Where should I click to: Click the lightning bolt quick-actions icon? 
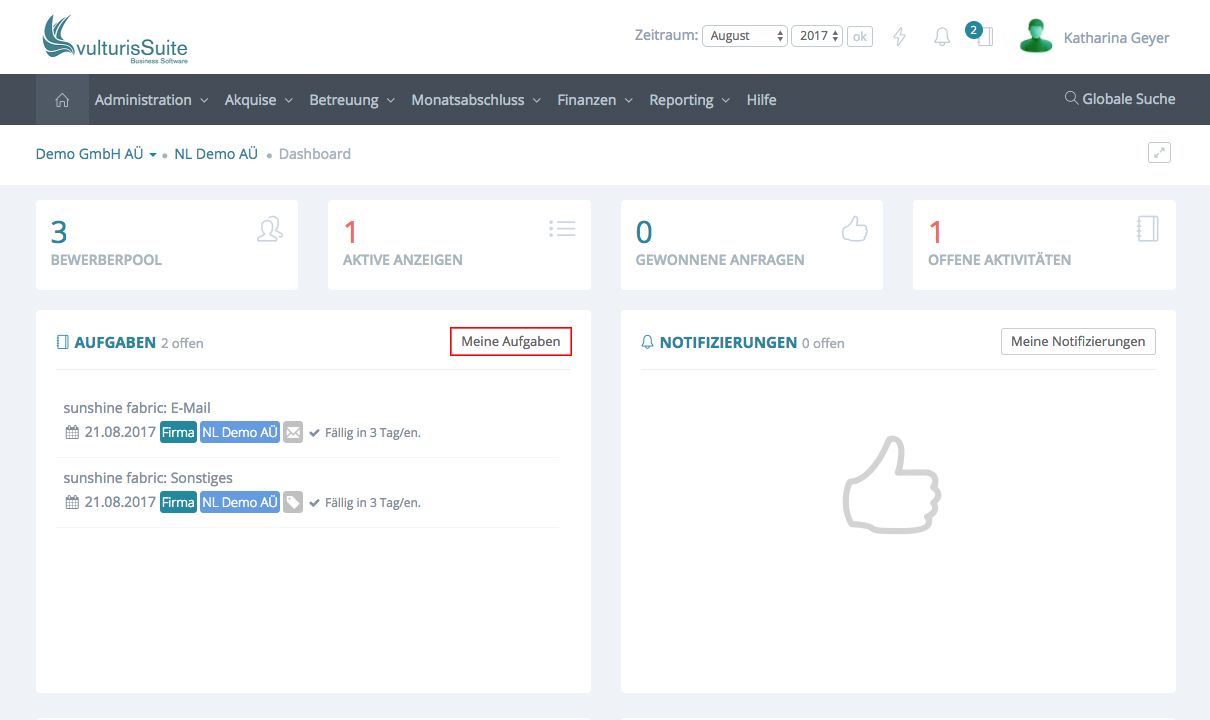[899, 37]
